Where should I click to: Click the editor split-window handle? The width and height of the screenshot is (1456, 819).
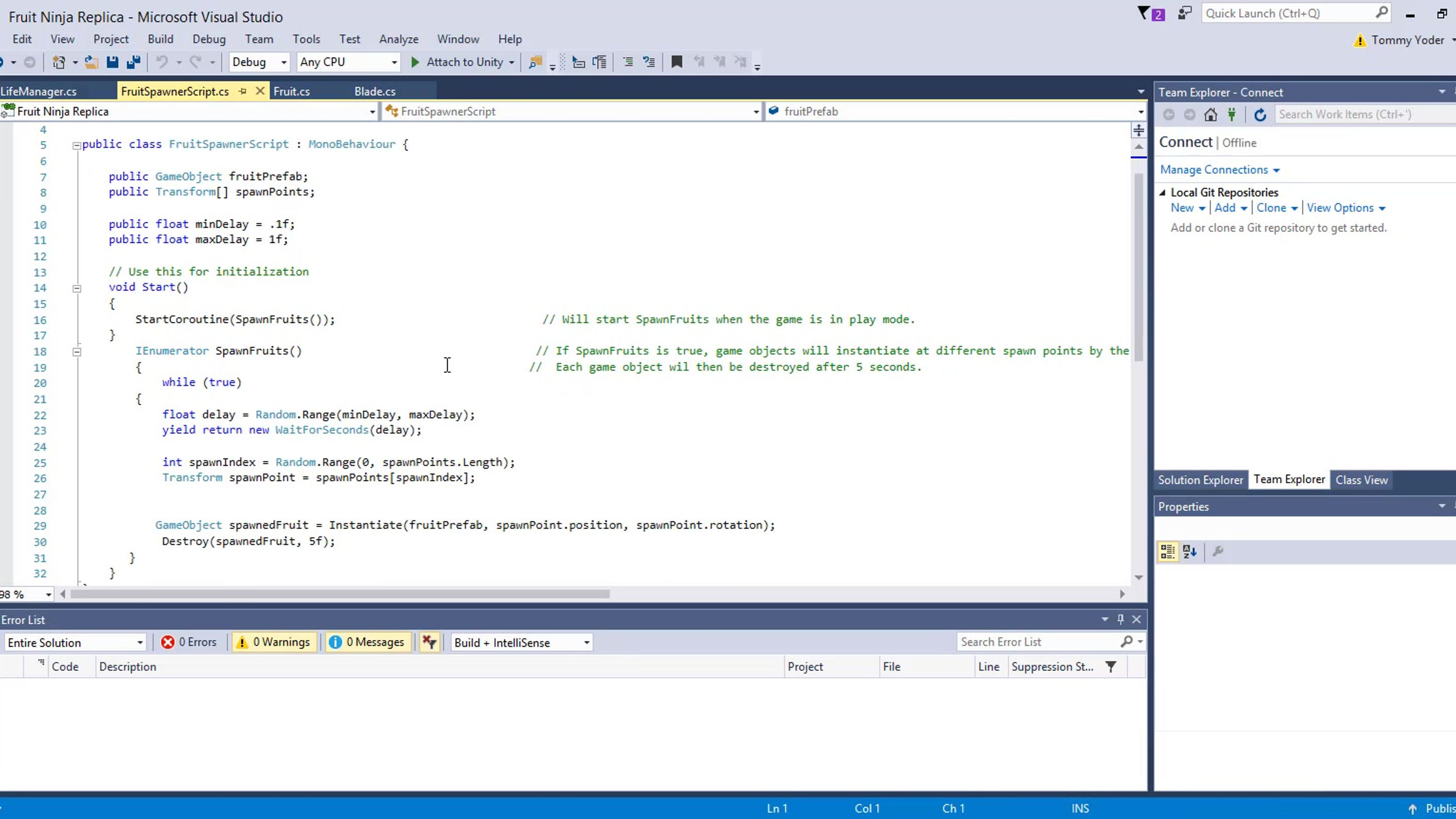point(1138,130)
